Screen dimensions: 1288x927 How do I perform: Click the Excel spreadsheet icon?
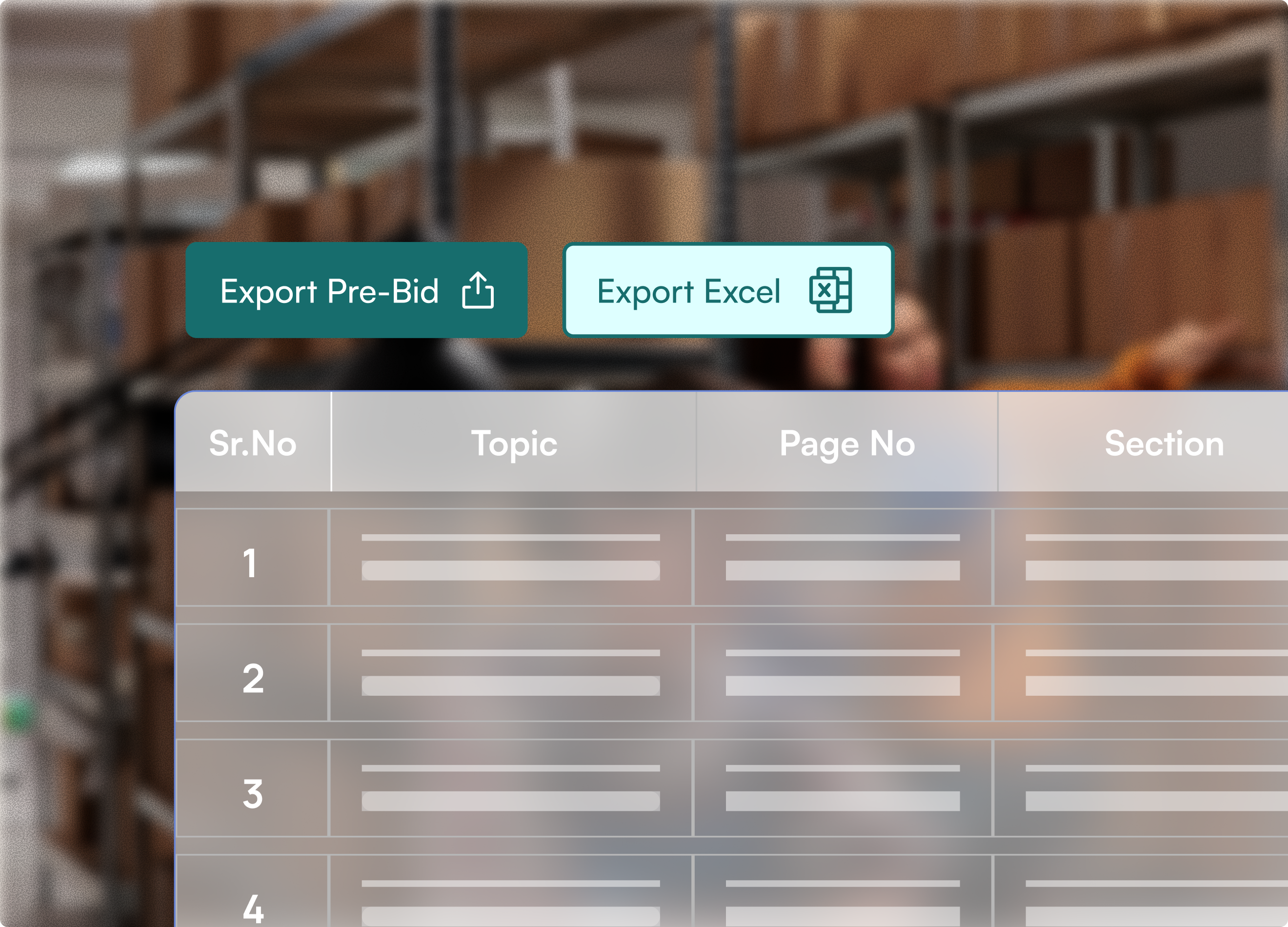[x=830, y=290]
